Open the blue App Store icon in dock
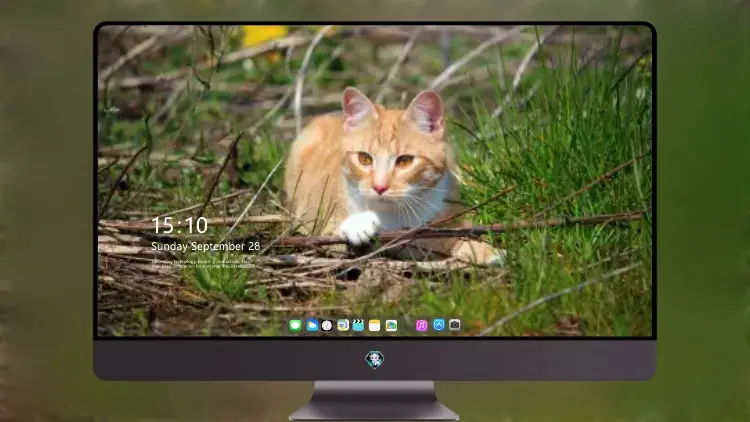Screen dimensions: 750x422 pyautogui.click(x=439, y=325)
